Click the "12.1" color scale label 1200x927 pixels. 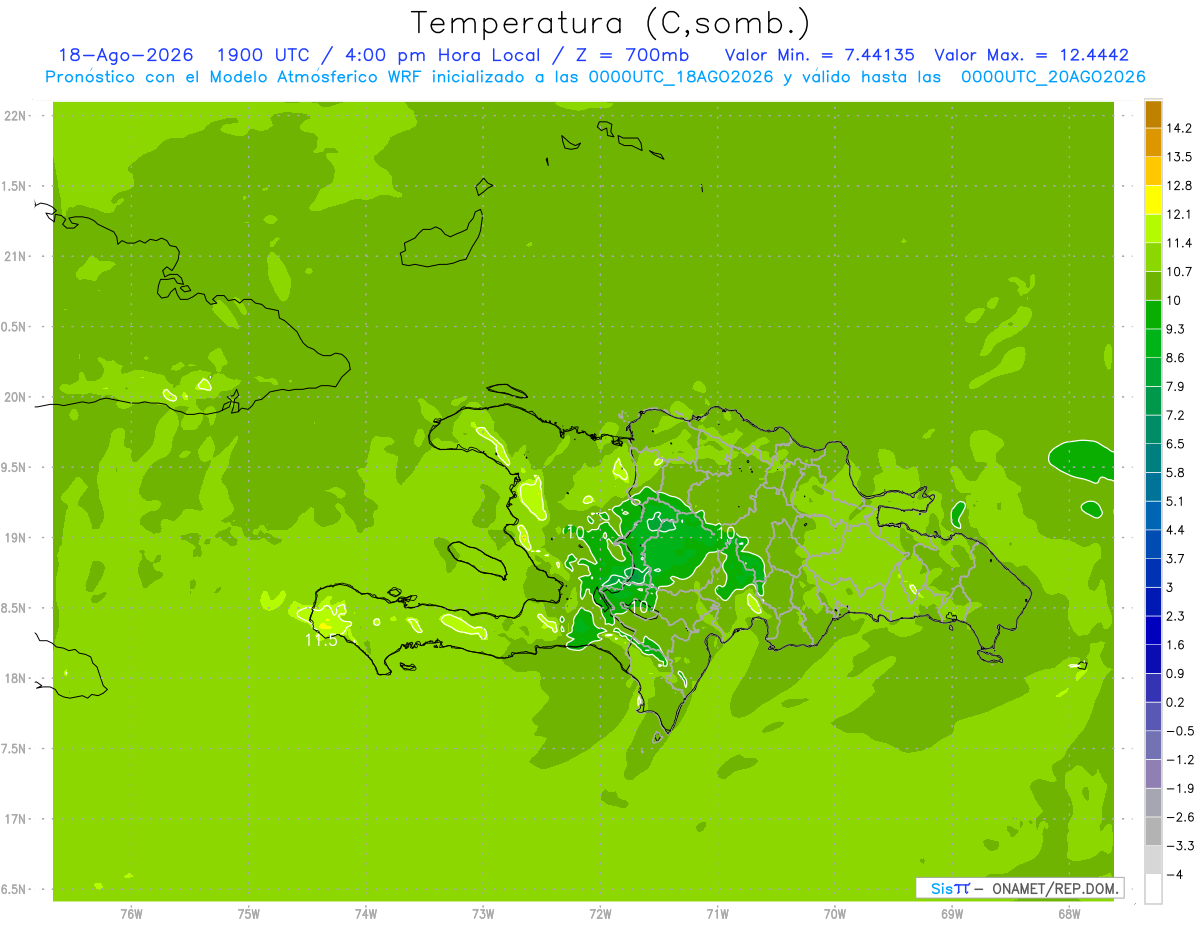[1180, 215]
